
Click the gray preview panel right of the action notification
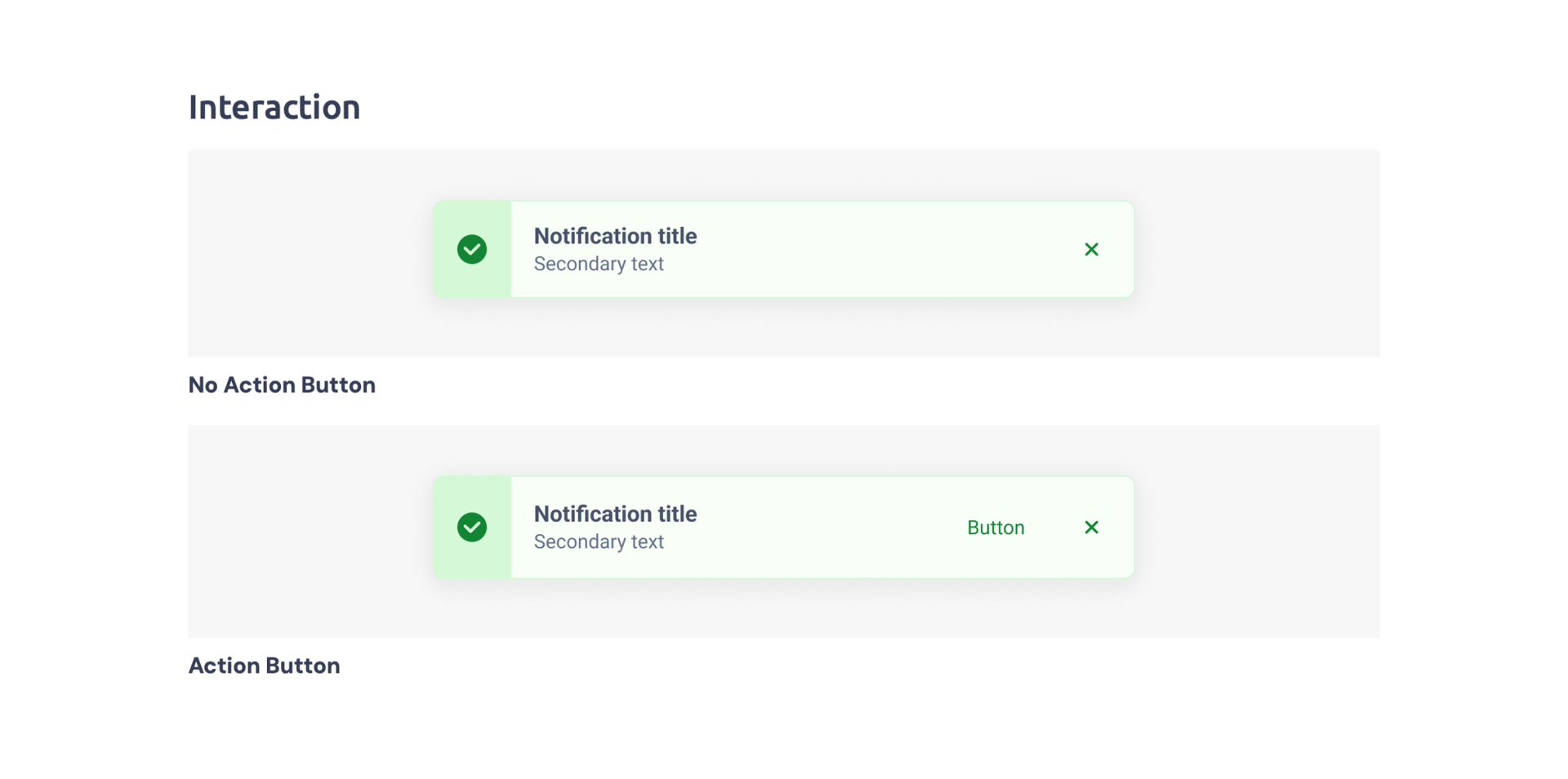pos(1258,531)
